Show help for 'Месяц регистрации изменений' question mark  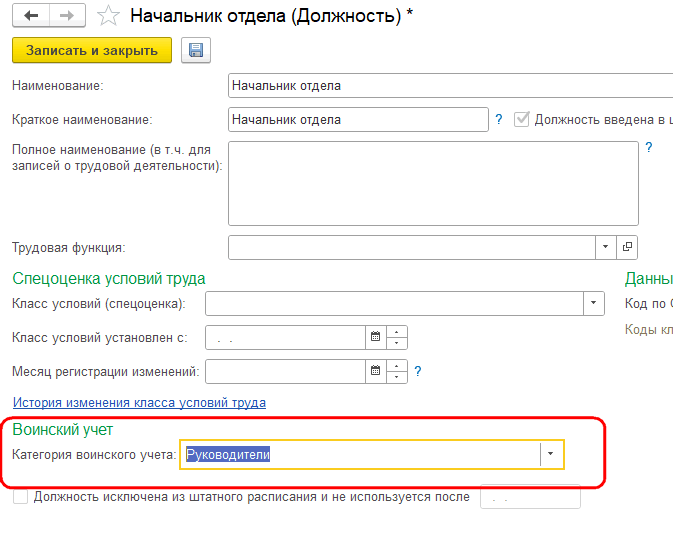tap(418, 371)
